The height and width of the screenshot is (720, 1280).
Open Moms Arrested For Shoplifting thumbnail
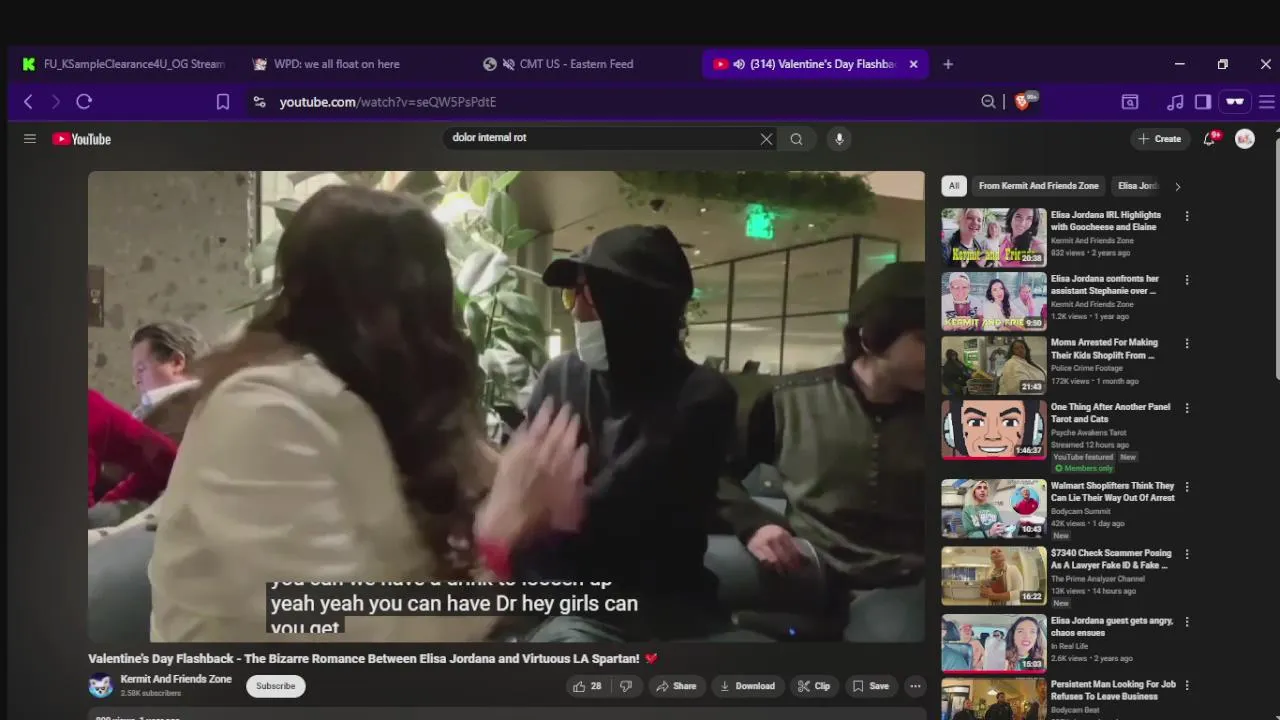994,365
